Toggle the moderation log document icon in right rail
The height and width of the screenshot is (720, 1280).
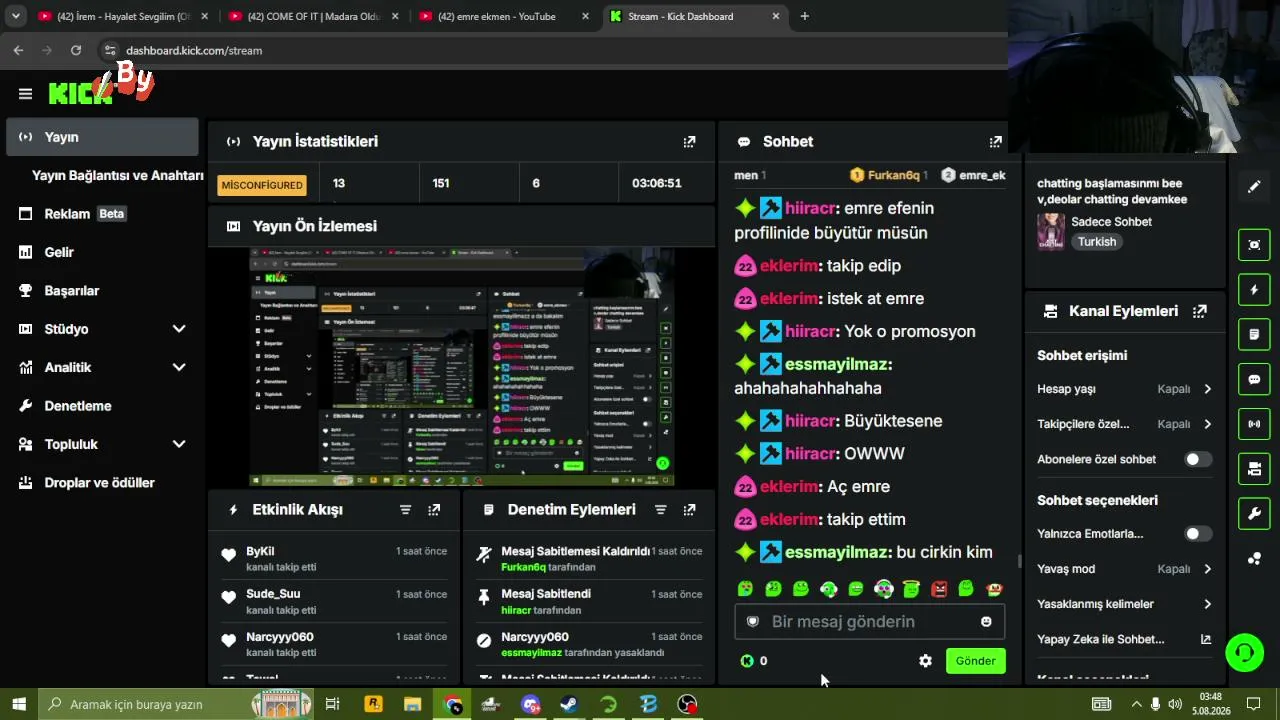(x=1254, y=334)
